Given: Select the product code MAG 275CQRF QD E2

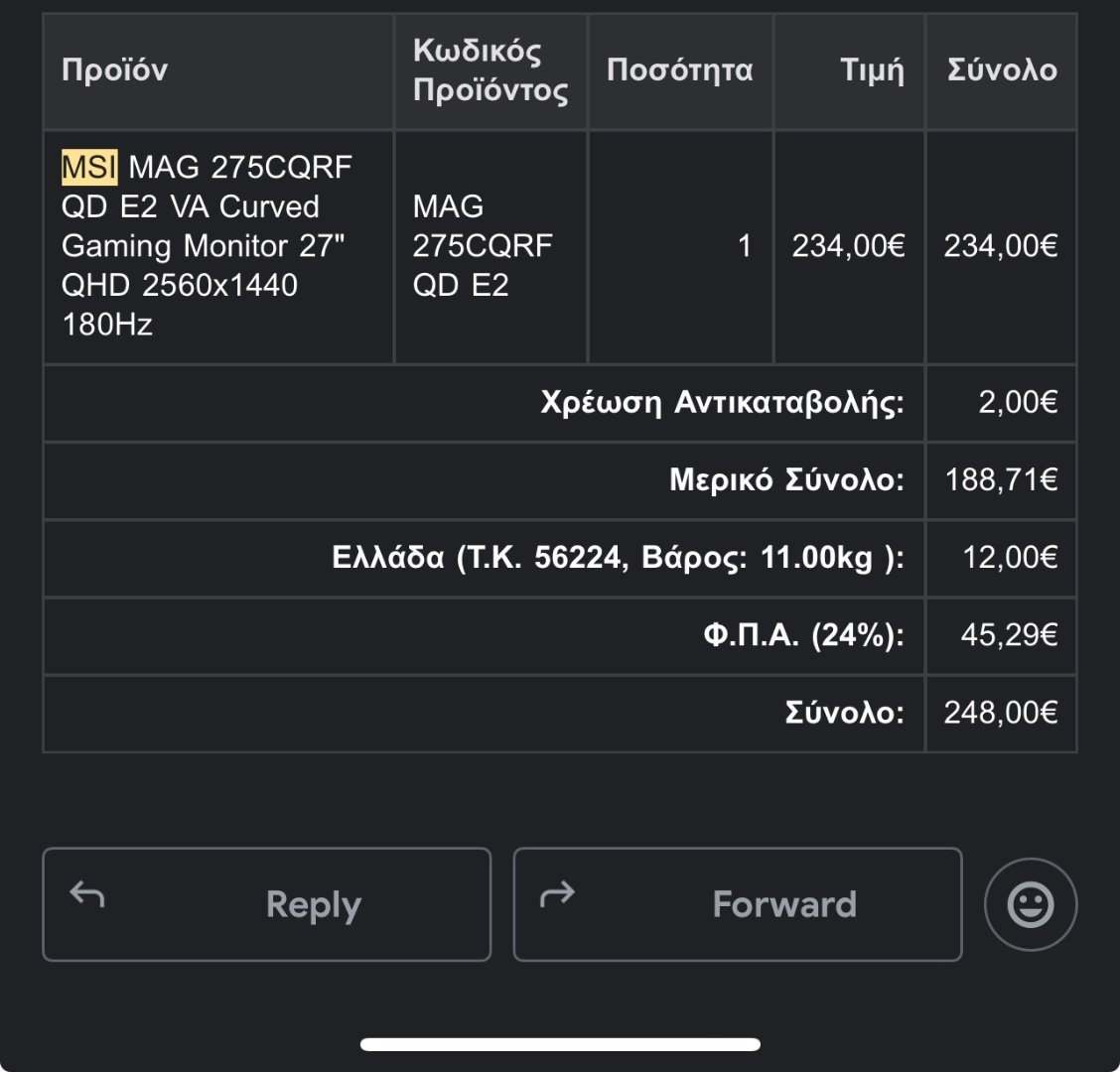Looking at the screenshot, I should [x=483, y=246].
